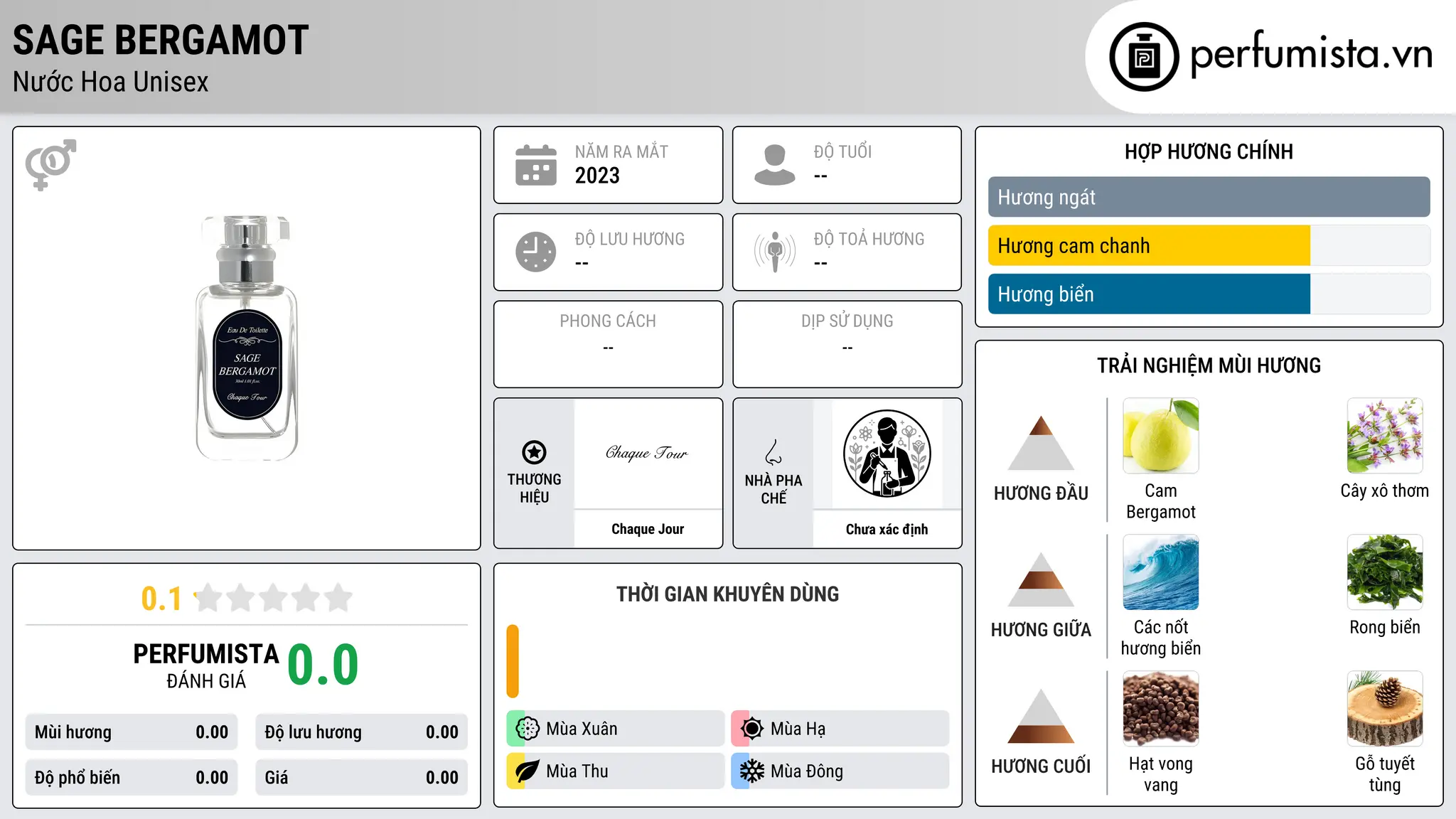This screenshot has height=819, width=1456.
Task: Select the Hương biển accord bar
Action: [1209, 294]
